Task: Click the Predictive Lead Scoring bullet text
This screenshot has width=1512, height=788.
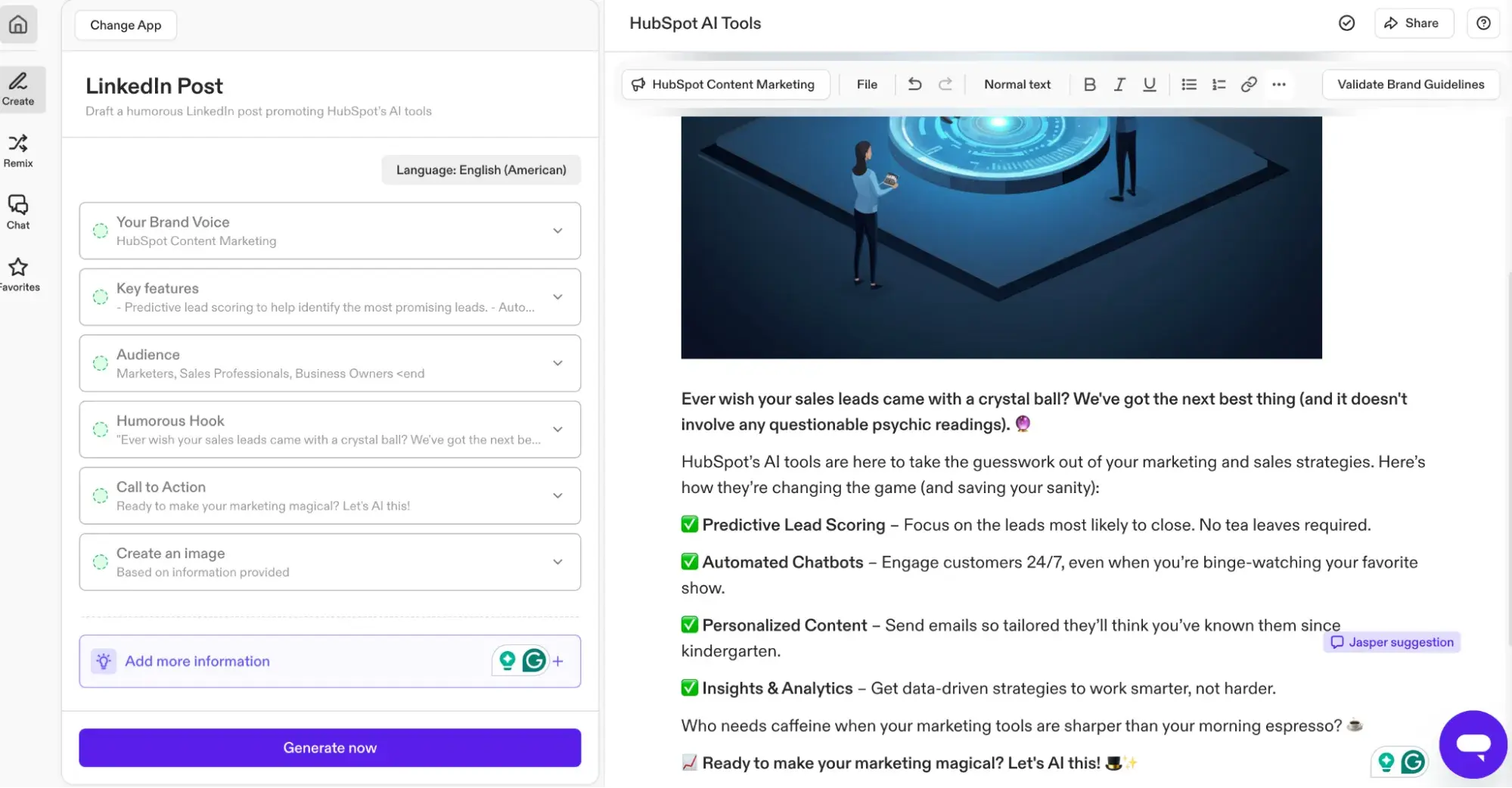Action: 1026,525
